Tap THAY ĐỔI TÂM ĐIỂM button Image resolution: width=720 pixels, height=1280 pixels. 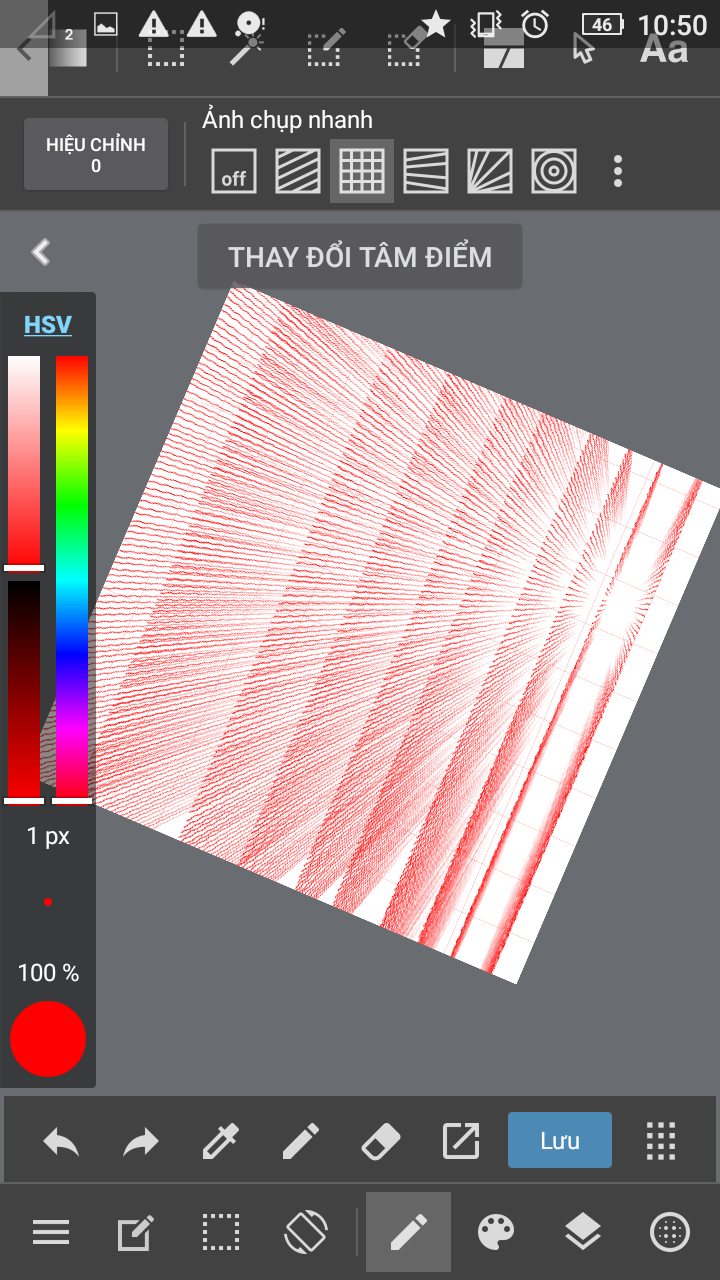[x=360, y=257]
